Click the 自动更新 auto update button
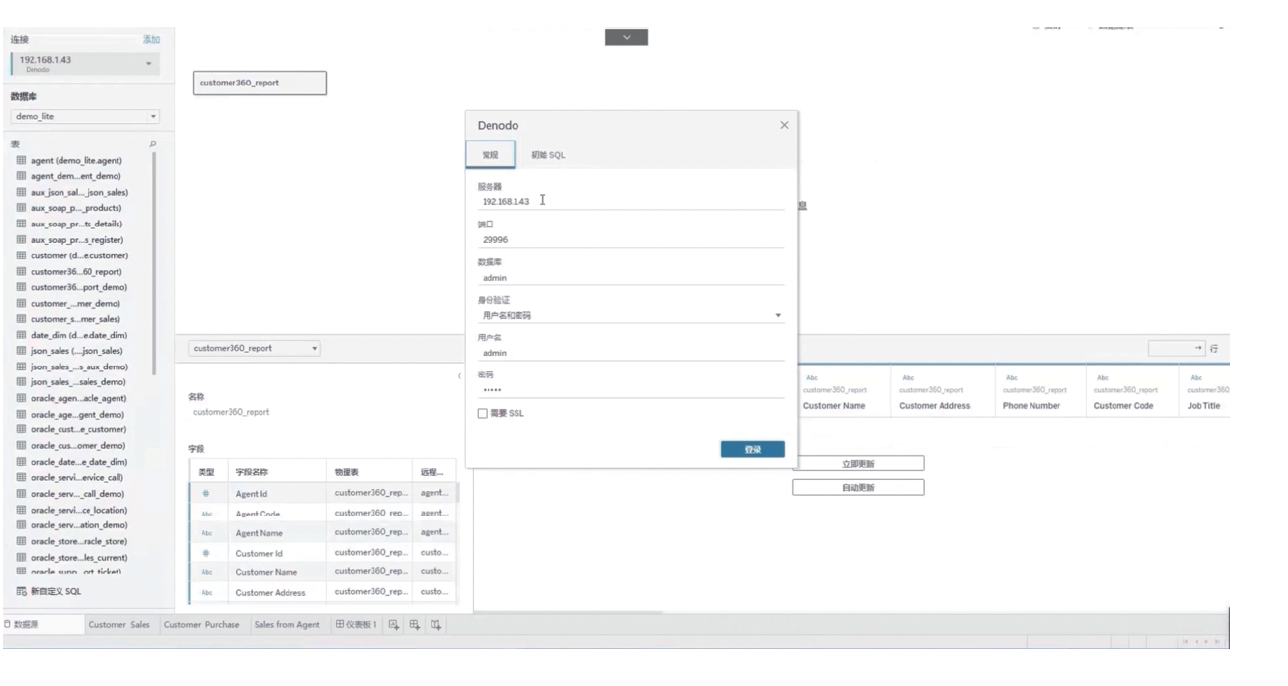The image size is (1288, 686). tap(858, 488)
